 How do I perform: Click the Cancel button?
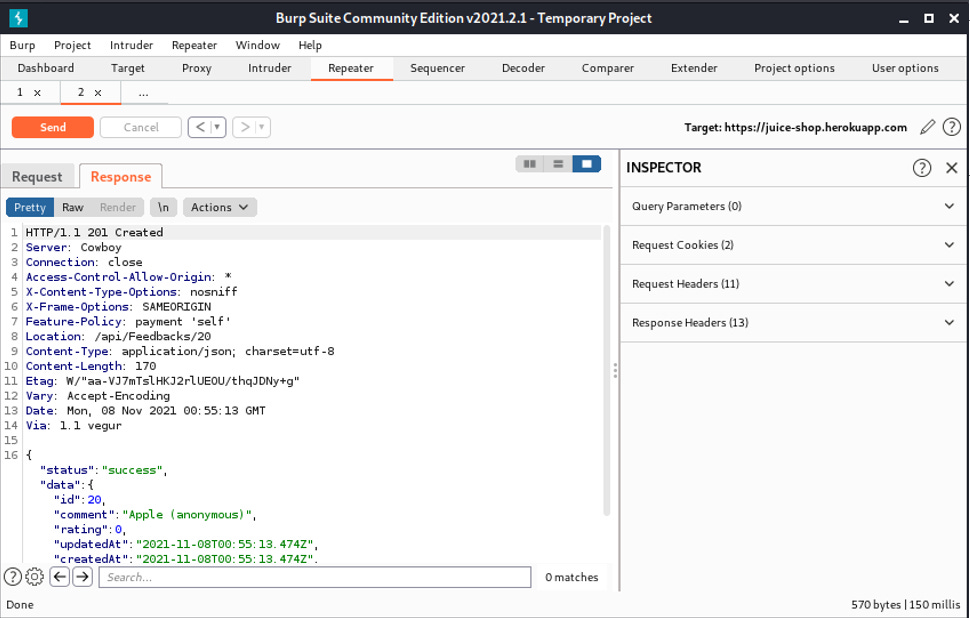pos(141,127)
